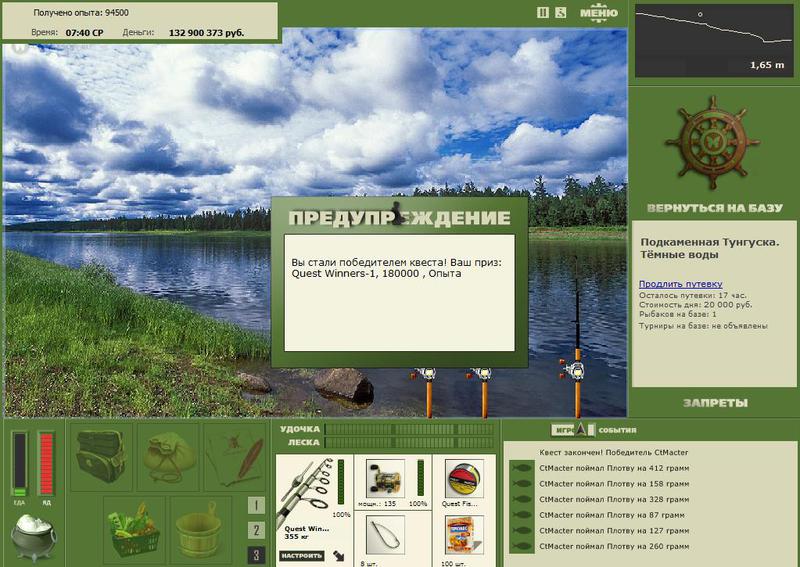Image resolution: width=800 pixels, height=567 pixels.
Task: Click the ЕДА food level bar
Action: coord(20,463)
